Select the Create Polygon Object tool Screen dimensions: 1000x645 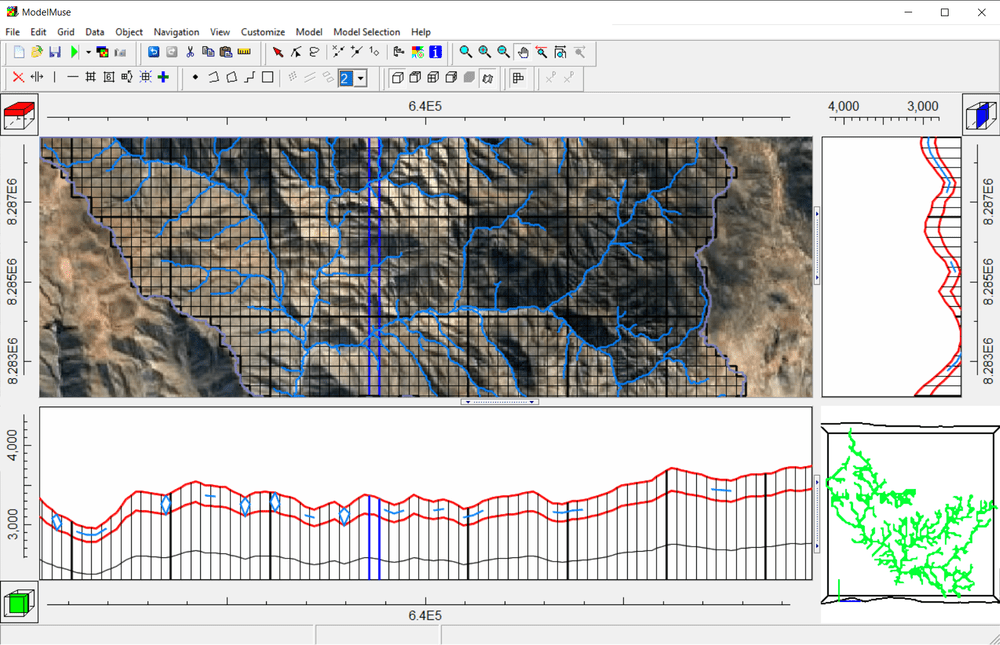point(229,77)
